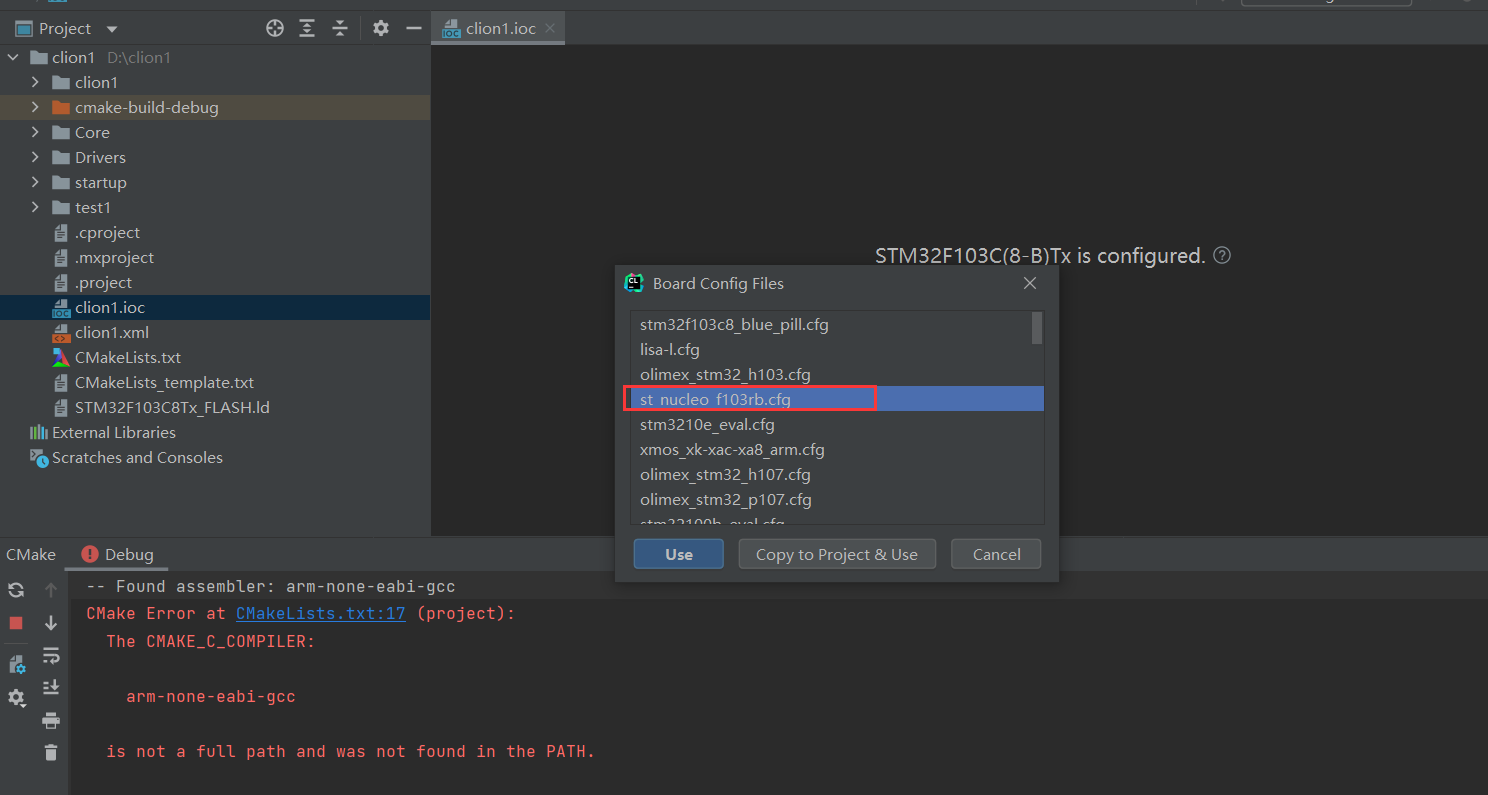Toggle scroll to end icon
Image resolution: width=1488 pixels, height=795 pixels.
point(51,688)
